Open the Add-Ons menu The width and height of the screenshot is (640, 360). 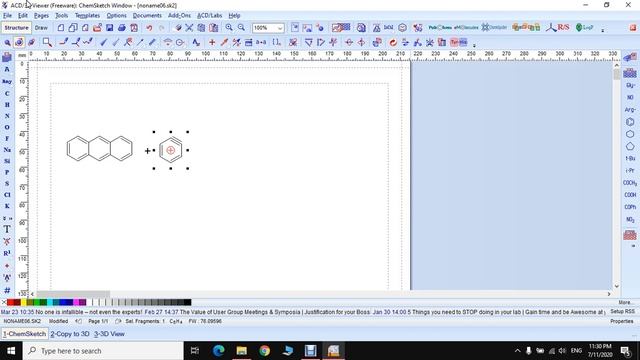coord(179,16)
